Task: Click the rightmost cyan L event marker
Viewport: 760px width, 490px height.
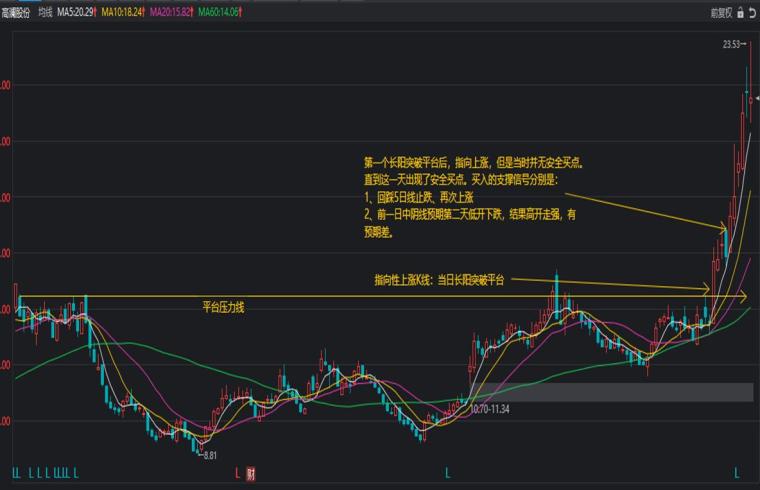Action: (737, 473)
